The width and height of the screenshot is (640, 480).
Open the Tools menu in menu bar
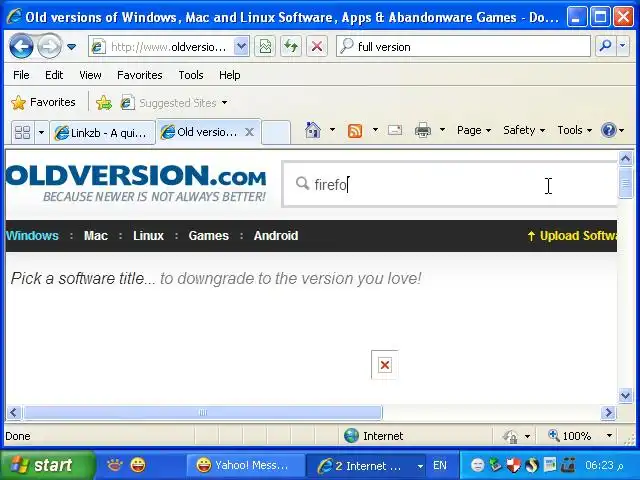pyautogui.click(x=191, y=75)
